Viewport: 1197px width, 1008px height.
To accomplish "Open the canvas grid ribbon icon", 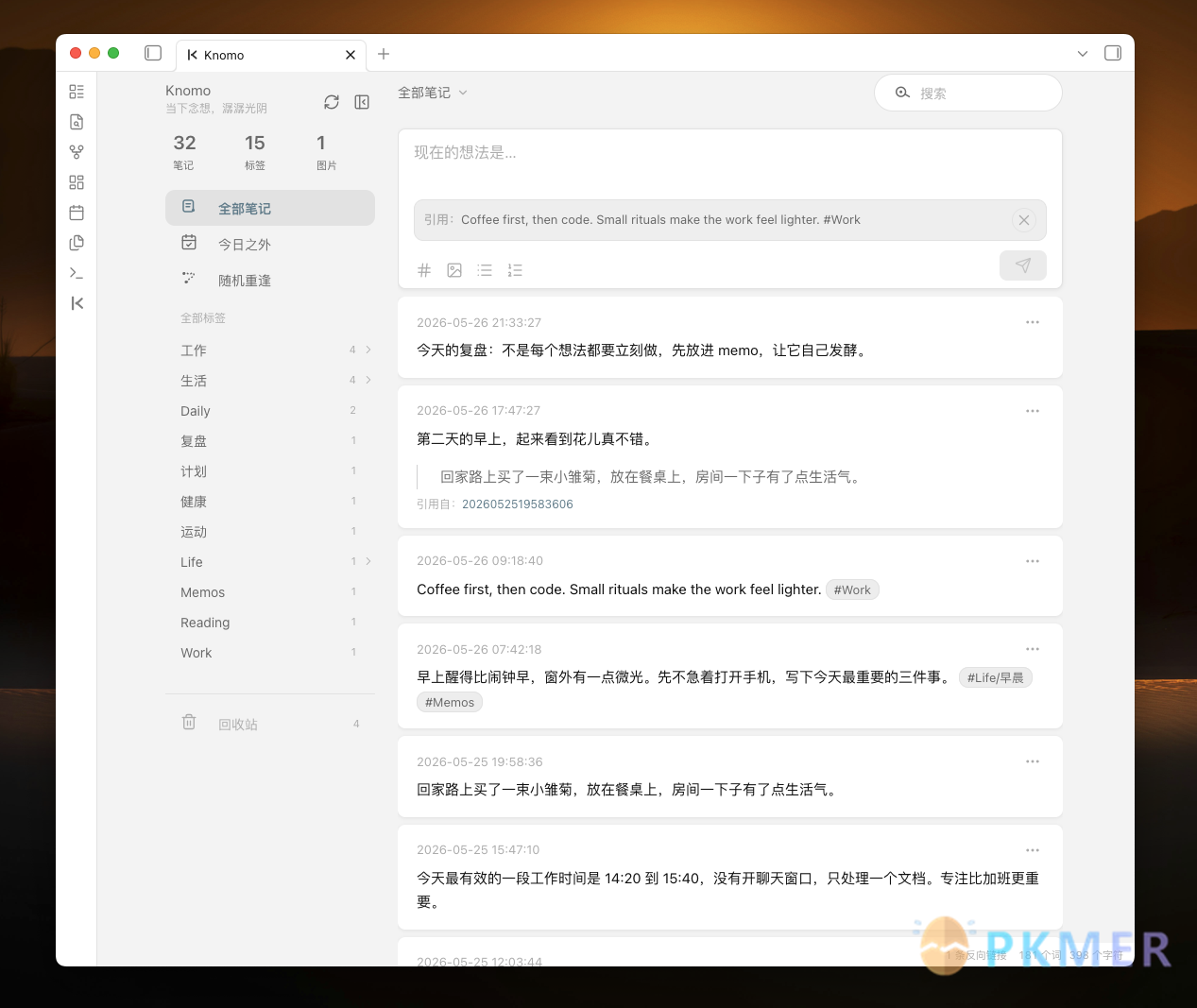I will [x=77, y=182].
